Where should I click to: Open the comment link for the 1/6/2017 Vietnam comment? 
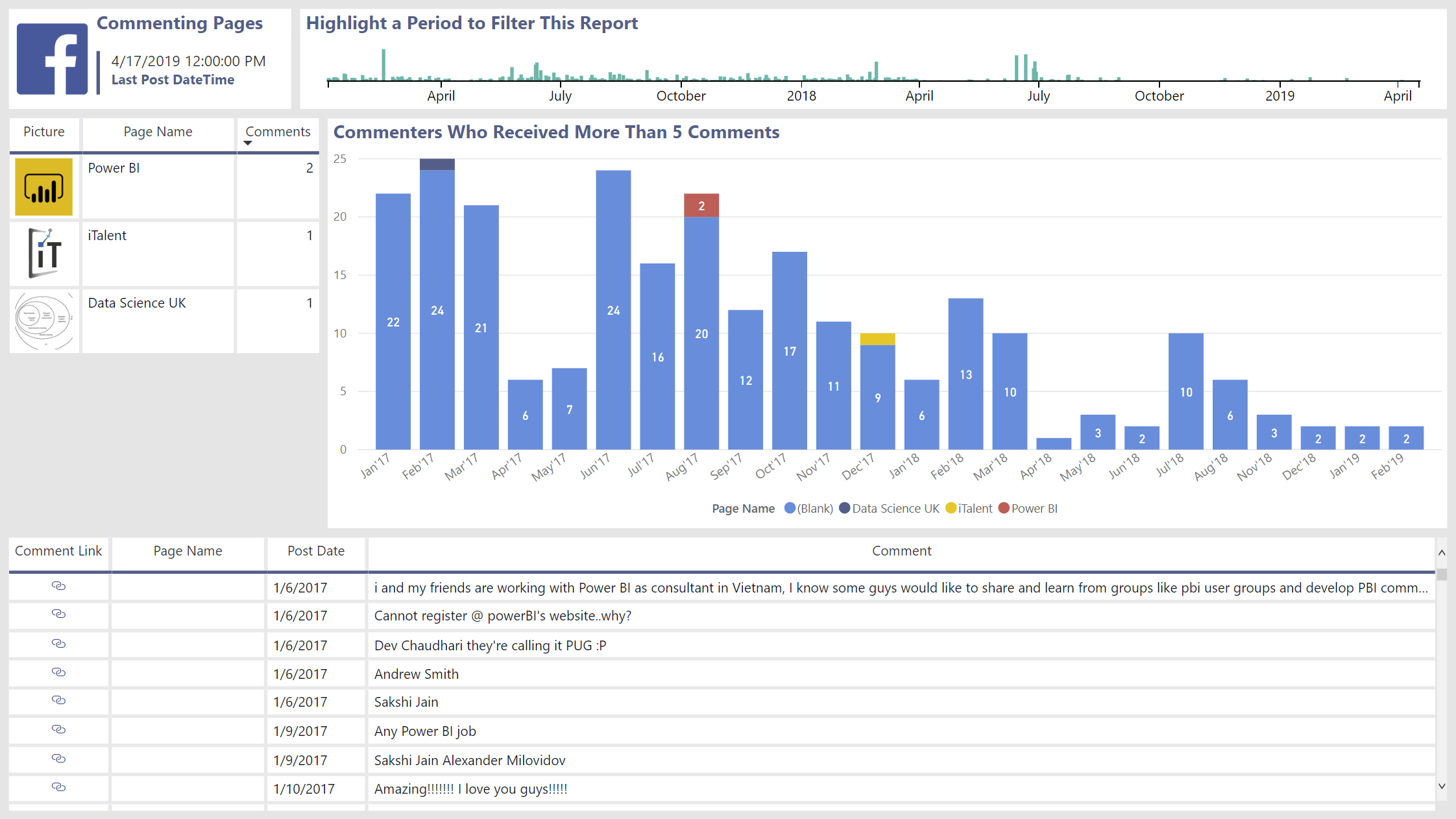tap(58, 587)
